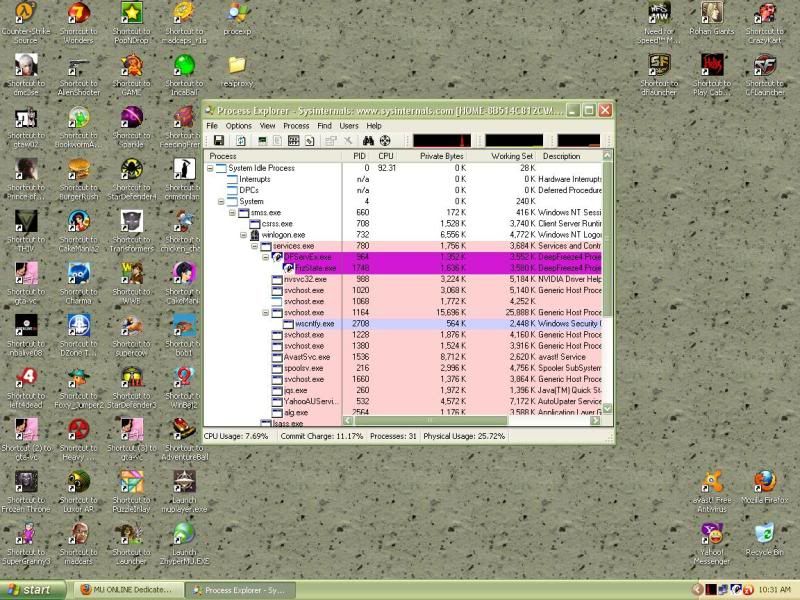Screen dimensions: 800x600
Task: Select the csrss.exe process row
Action: point(403,224)
